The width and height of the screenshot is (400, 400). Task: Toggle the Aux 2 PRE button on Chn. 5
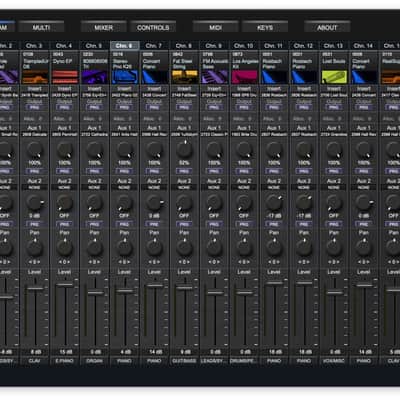pyautogui.click(x=94, y=224)
